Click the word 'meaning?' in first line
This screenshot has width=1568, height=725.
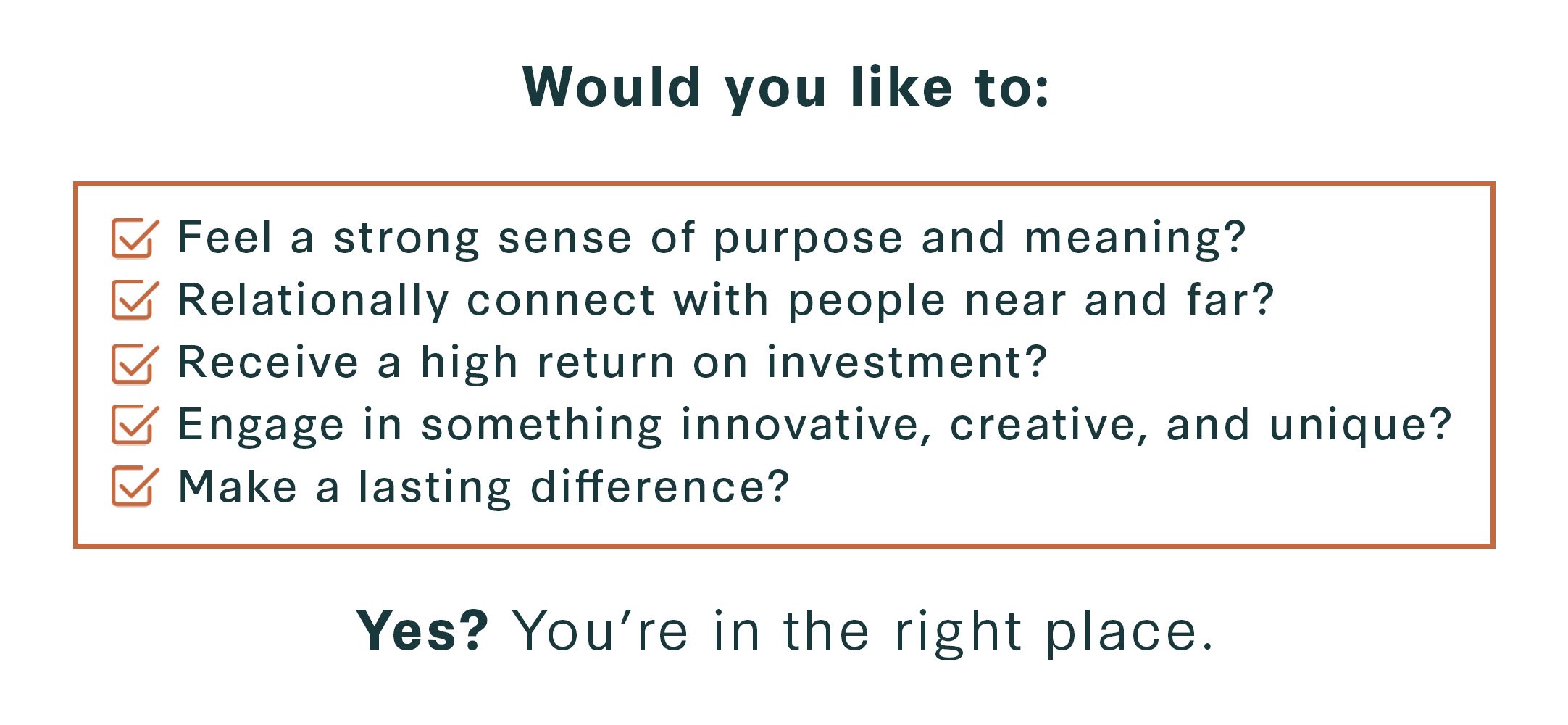1135,239
